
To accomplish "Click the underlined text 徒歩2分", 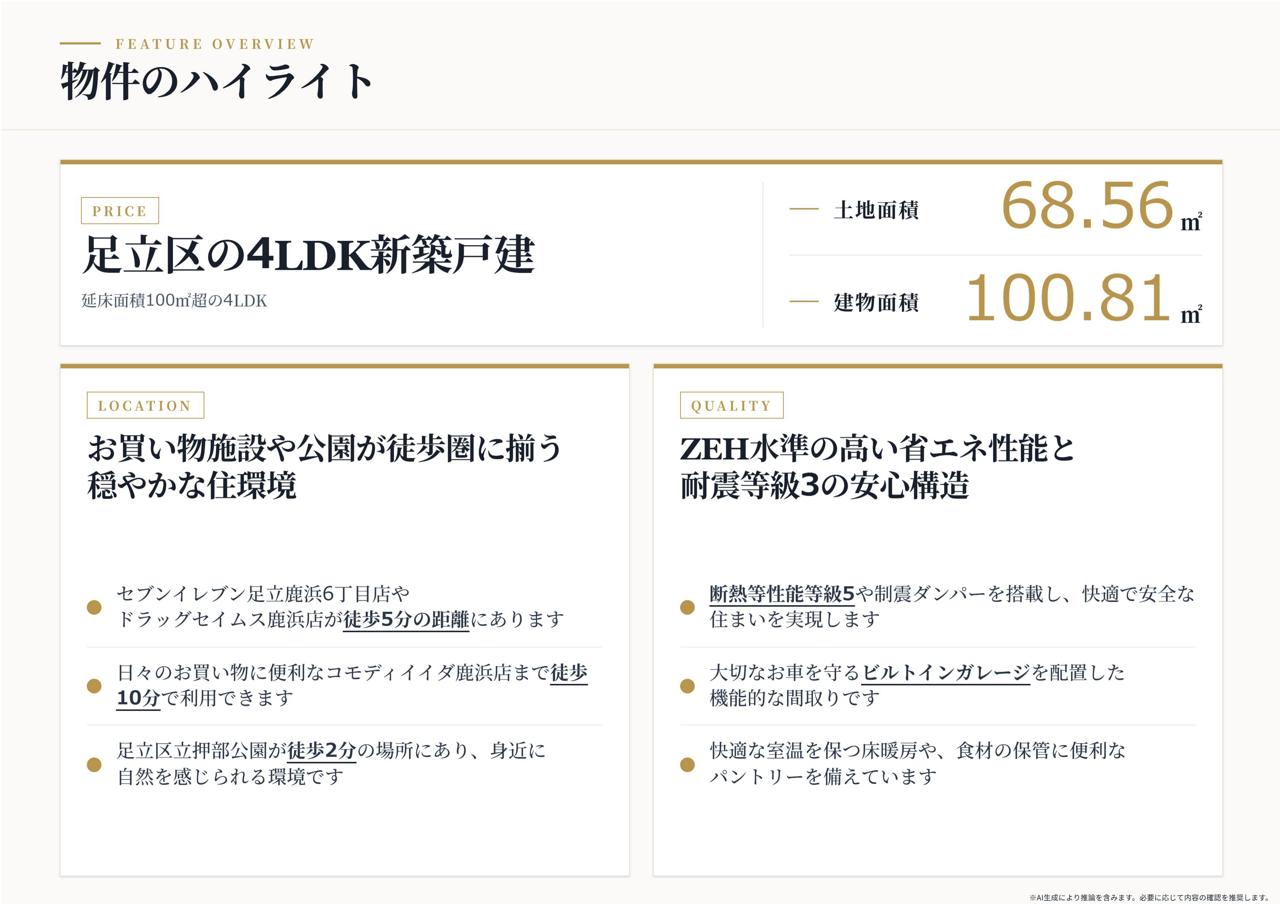I will 321,751.
